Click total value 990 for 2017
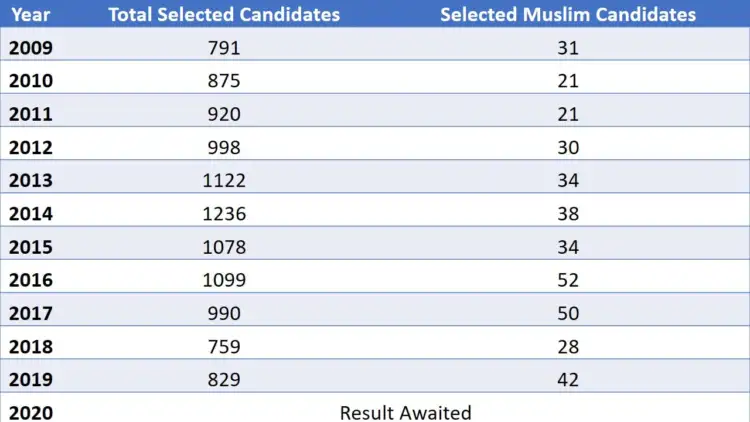This screenshot has height=422, width=750. coord(224,313)
